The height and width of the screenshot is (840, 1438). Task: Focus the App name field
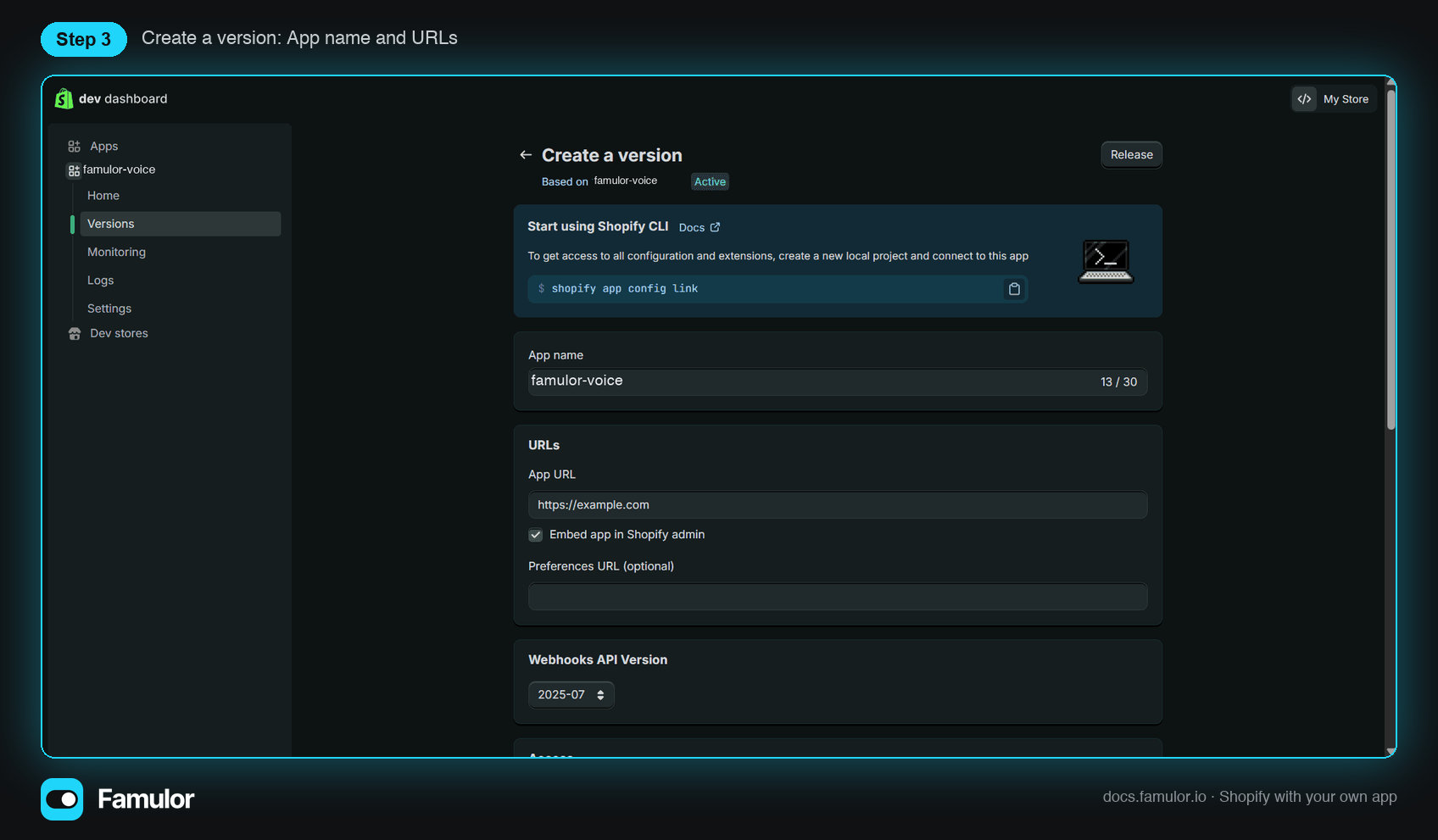[838, 381]
